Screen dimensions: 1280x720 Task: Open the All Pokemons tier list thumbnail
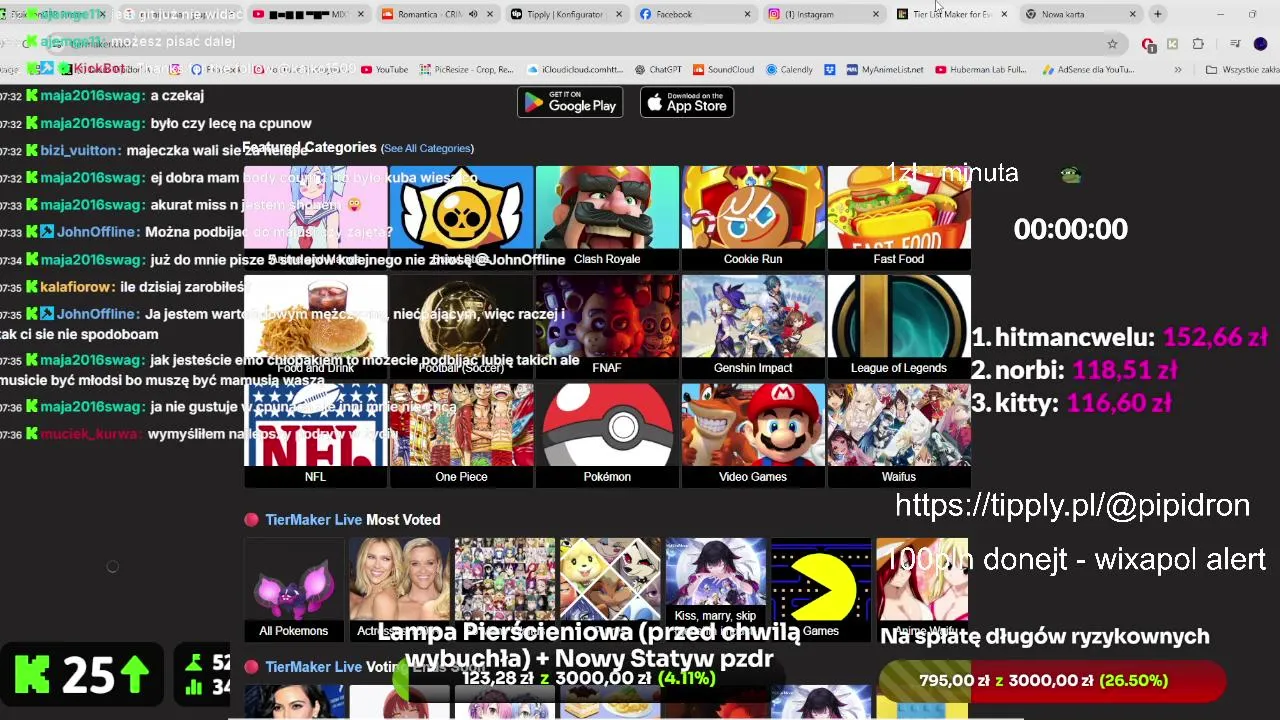click(x=294, y=589)
